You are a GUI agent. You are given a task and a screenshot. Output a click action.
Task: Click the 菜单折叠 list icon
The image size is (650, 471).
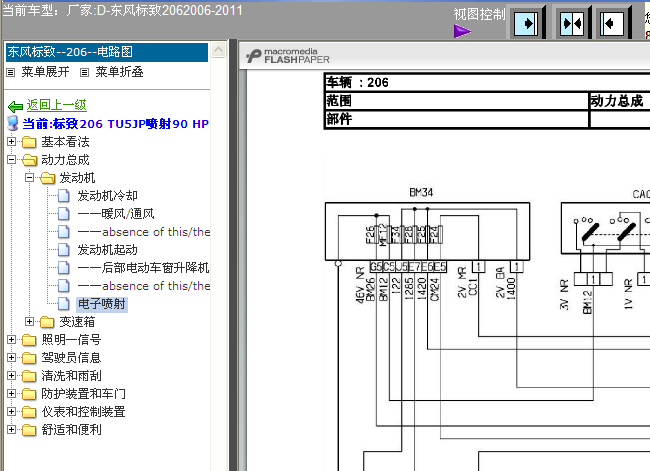click(84, 73)
